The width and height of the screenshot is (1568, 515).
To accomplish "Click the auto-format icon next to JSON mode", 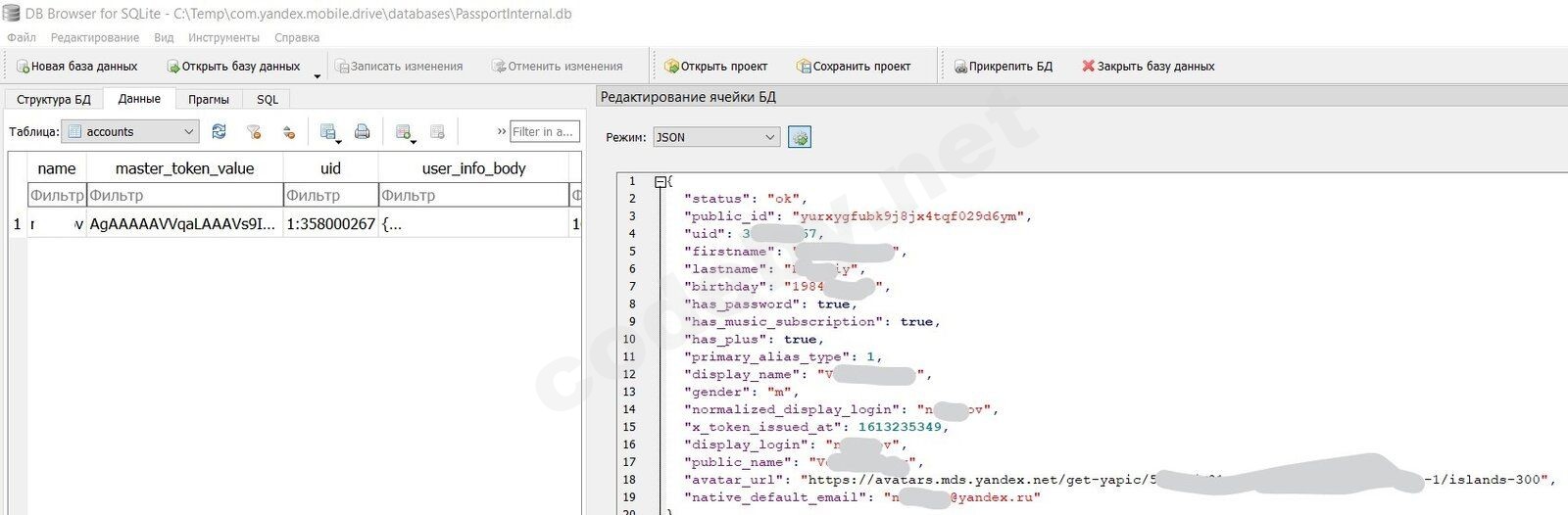I will [x=800, y=137].
